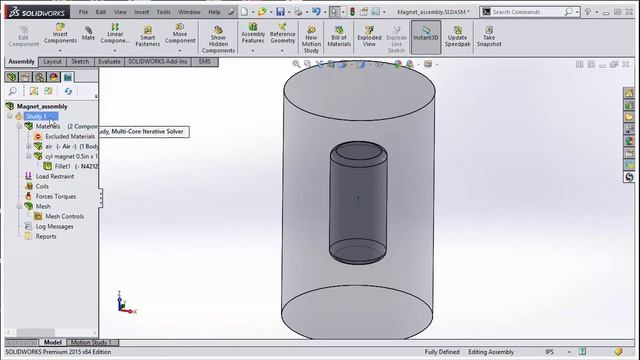This screenshot has width=640, height=360.
Task: Switch to the Layout tab
Action: click(x=52, y=62)
